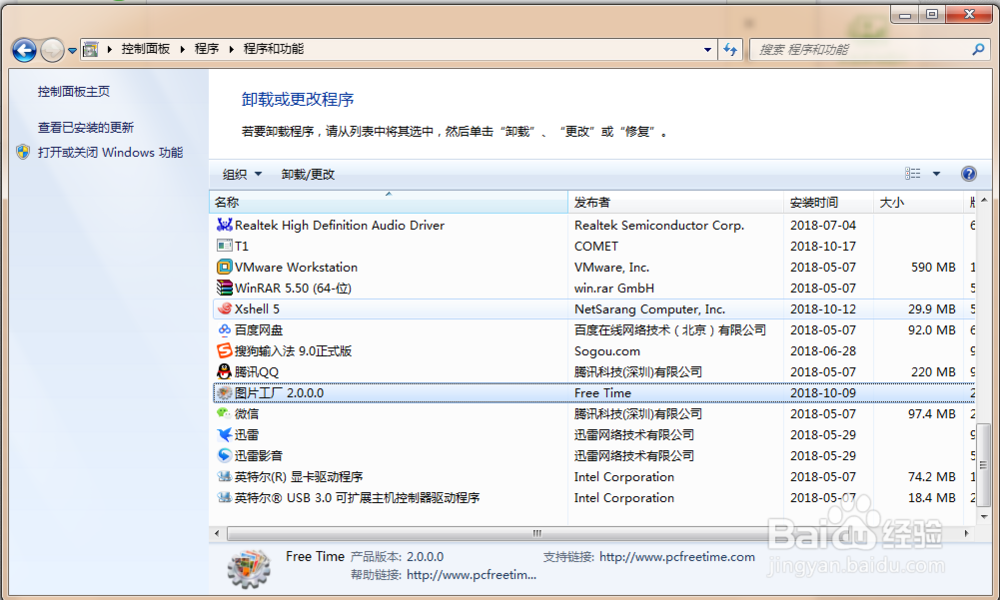Sort by the 安装时间 column header
The image size is (1000, 600).
coord(828,202)
